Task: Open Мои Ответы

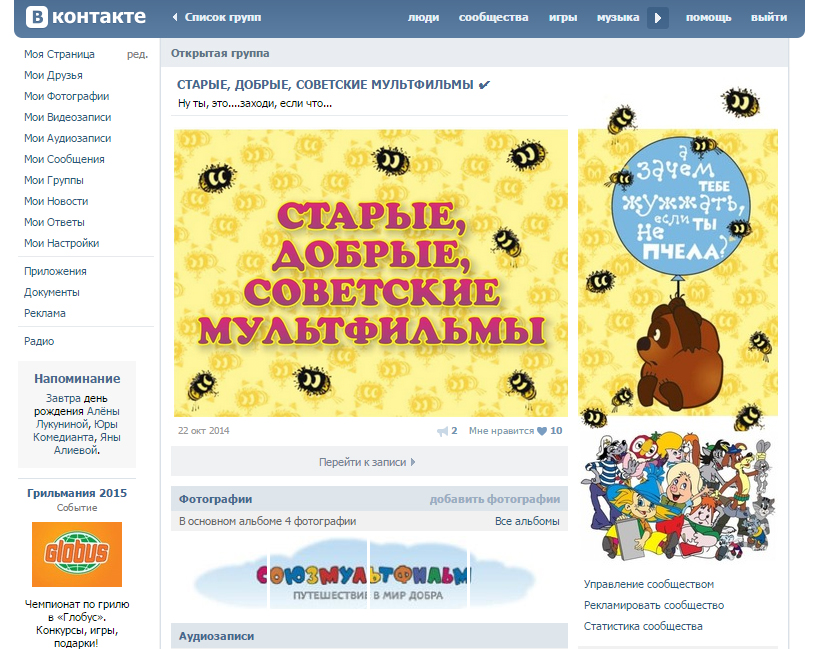Action: [54, 222]
